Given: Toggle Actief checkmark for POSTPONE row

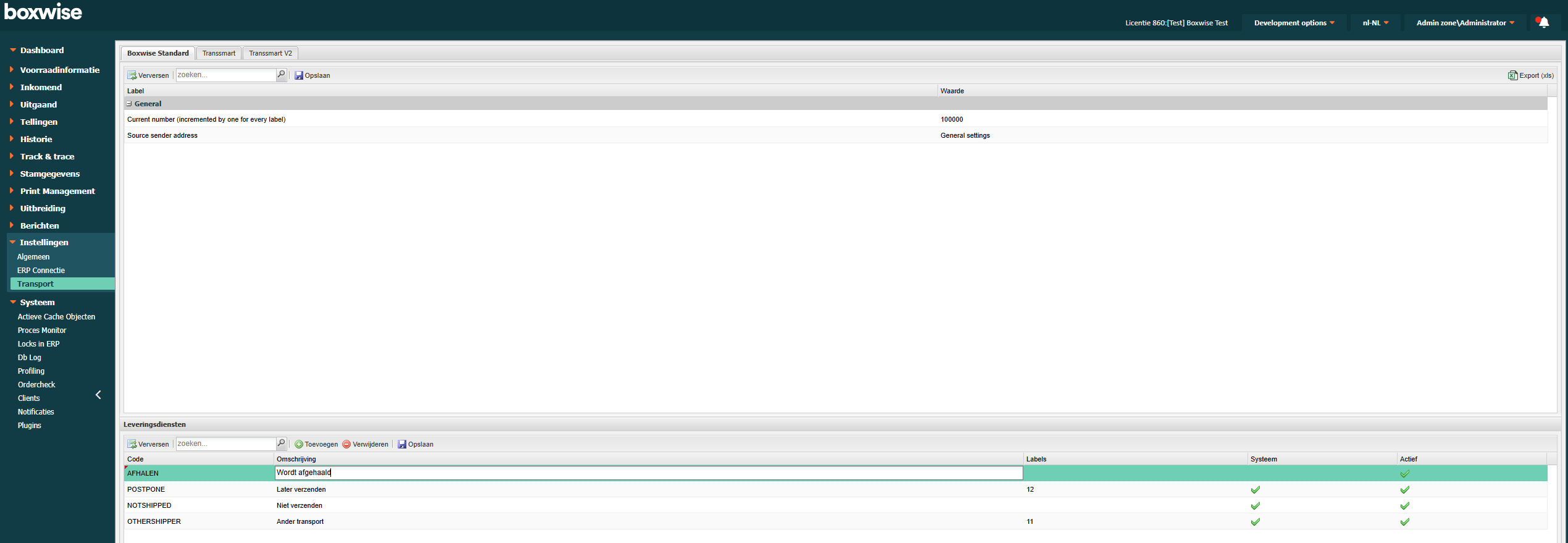Looking at the screenshot, I should pos(1404,490).
